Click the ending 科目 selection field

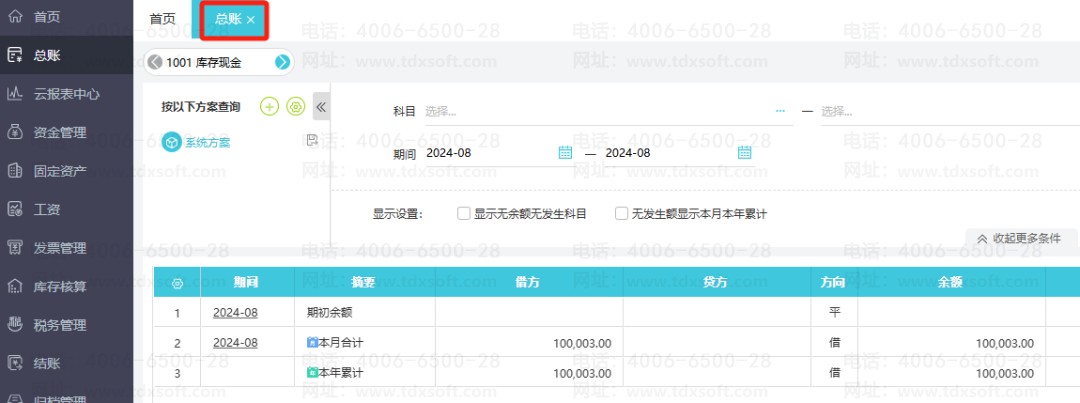950,112
